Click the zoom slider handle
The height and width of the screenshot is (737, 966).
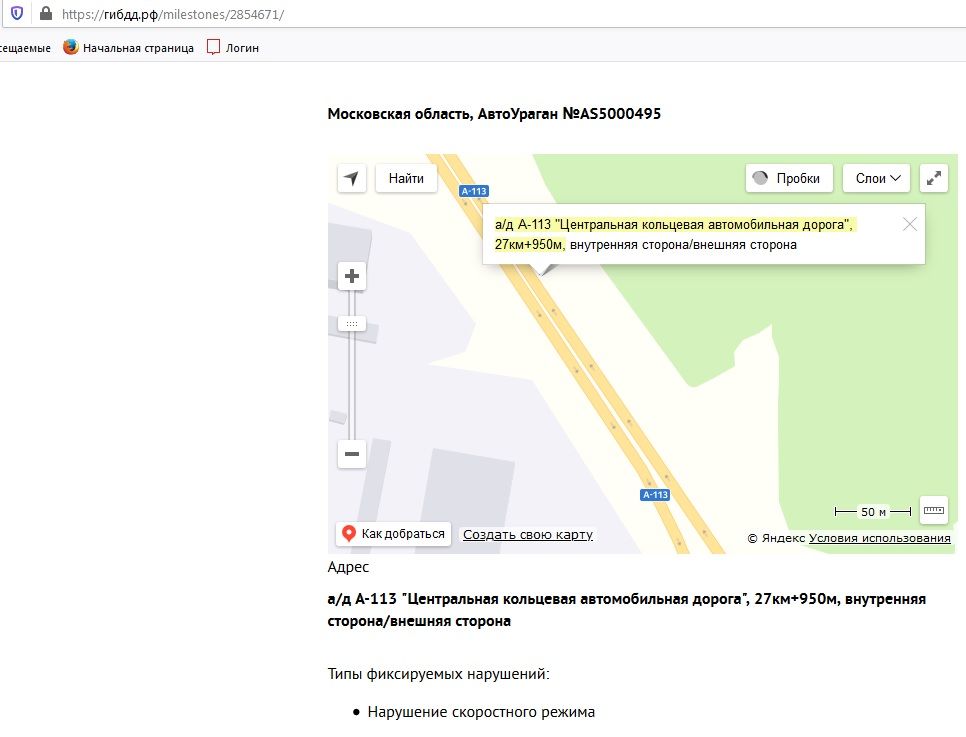(x=352, y=323)
